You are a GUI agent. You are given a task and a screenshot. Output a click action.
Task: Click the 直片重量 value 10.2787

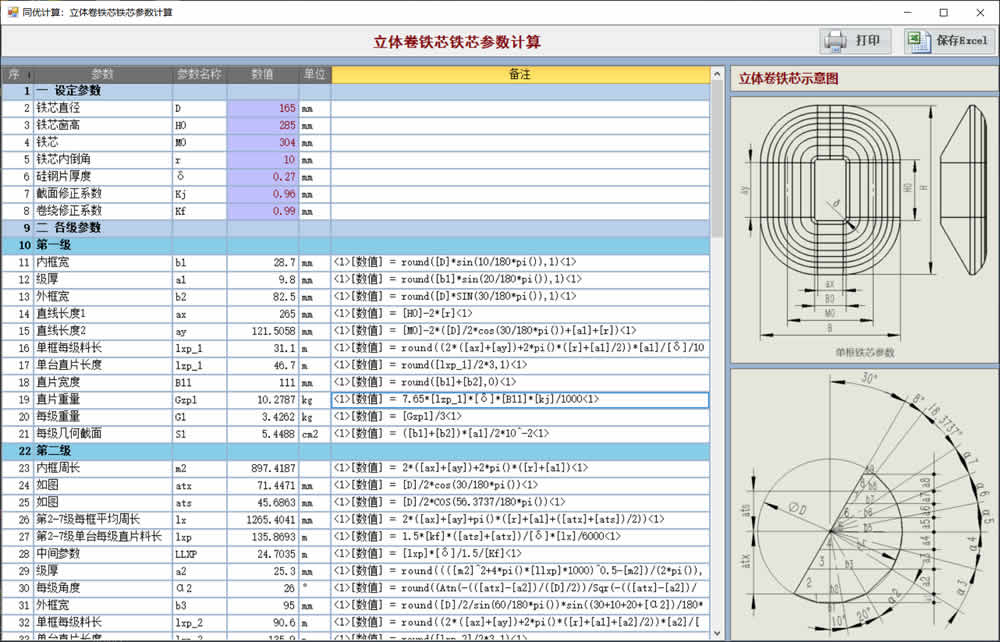(x=263, y=399)
